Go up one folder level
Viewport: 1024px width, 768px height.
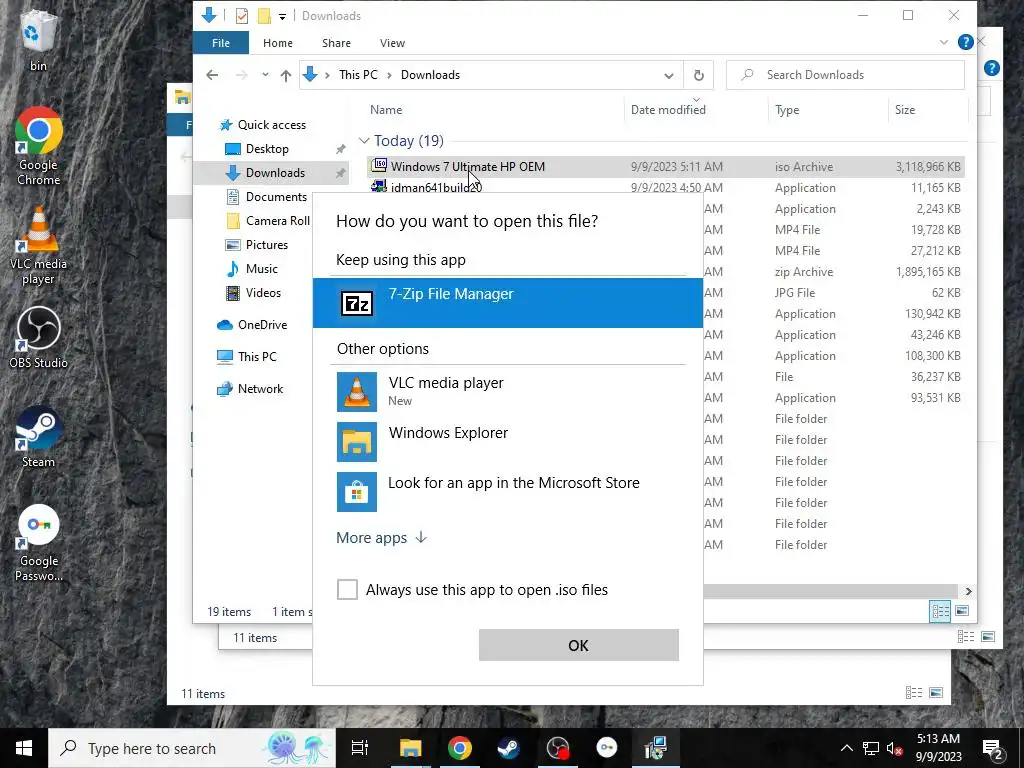285,75
